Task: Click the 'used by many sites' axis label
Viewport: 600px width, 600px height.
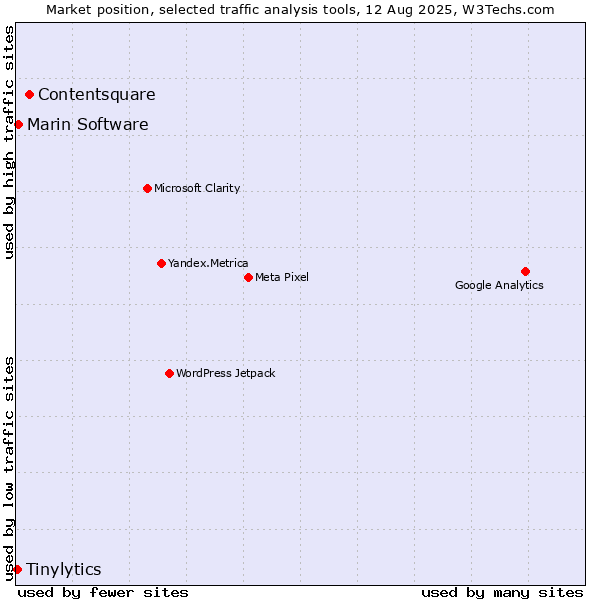Action: (x=502, y=593)
